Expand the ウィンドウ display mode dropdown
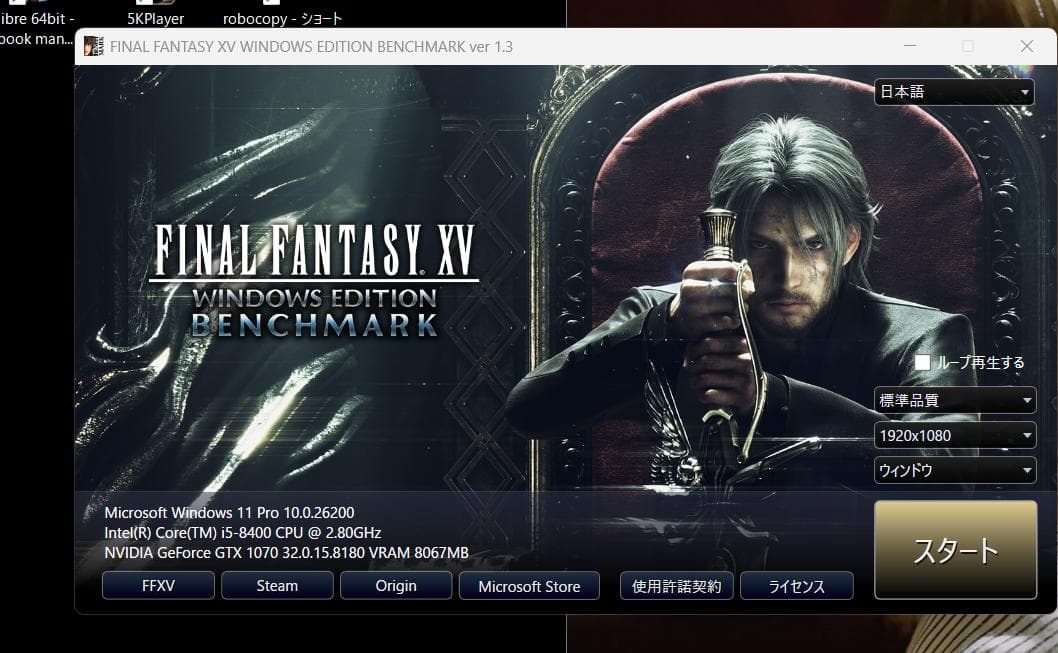Screen dimensions: 1058x653 pos(955,470)
